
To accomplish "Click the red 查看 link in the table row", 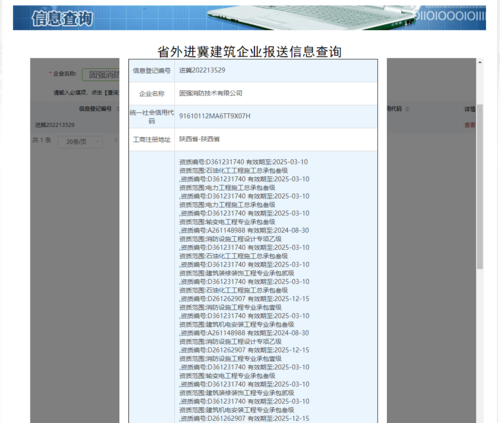I will pyautogui.click(x=470, y=125).
